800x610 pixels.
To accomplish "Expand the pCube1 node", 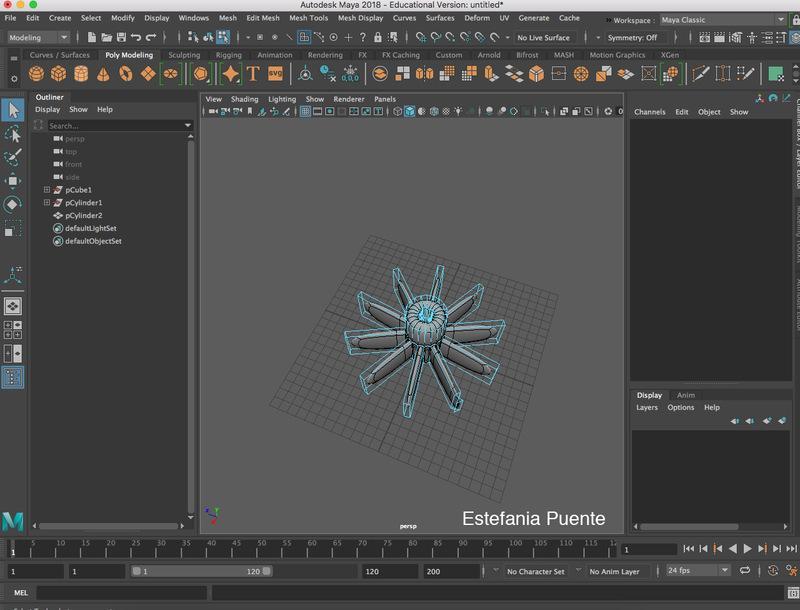I will [x=46, y=190].
